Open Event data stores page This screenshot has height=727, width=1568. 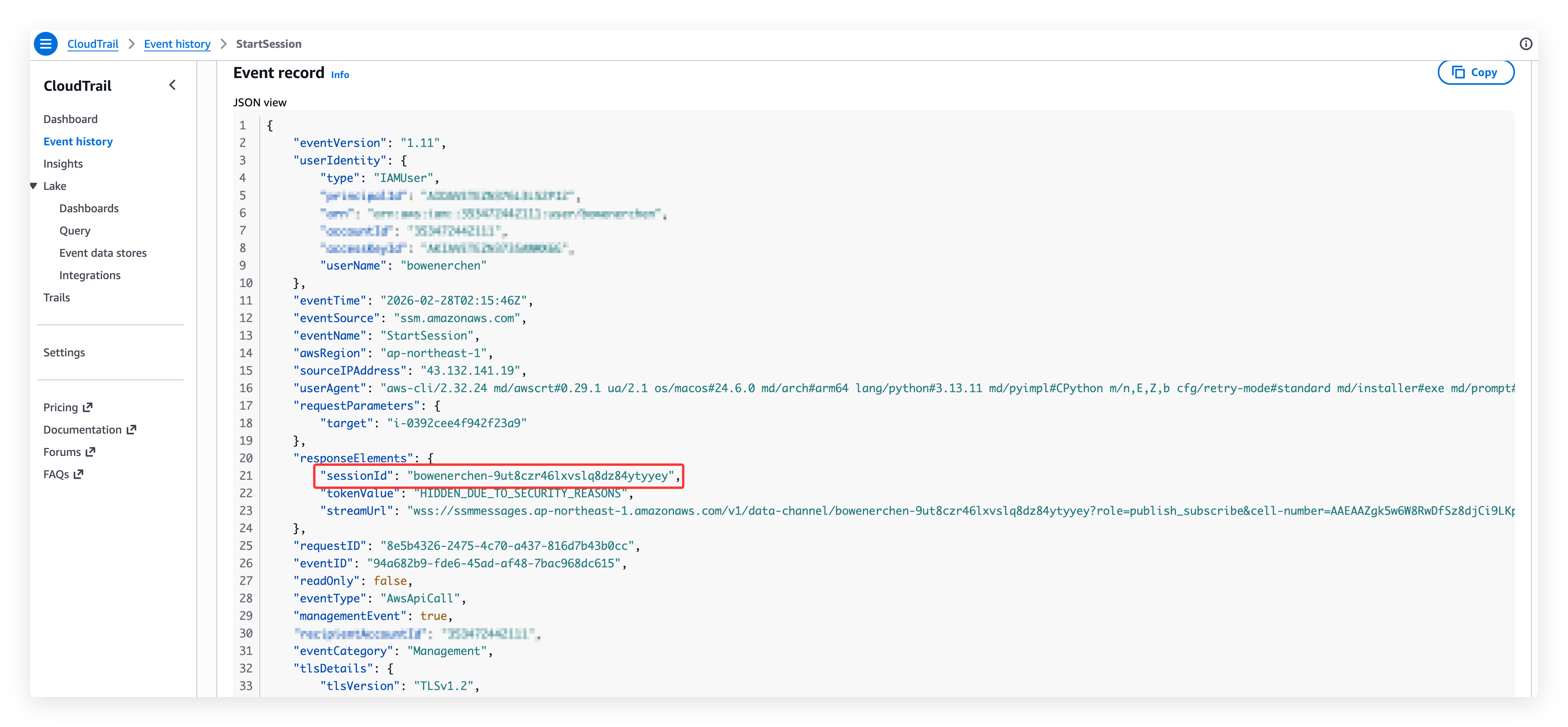(x=103, y=253)
